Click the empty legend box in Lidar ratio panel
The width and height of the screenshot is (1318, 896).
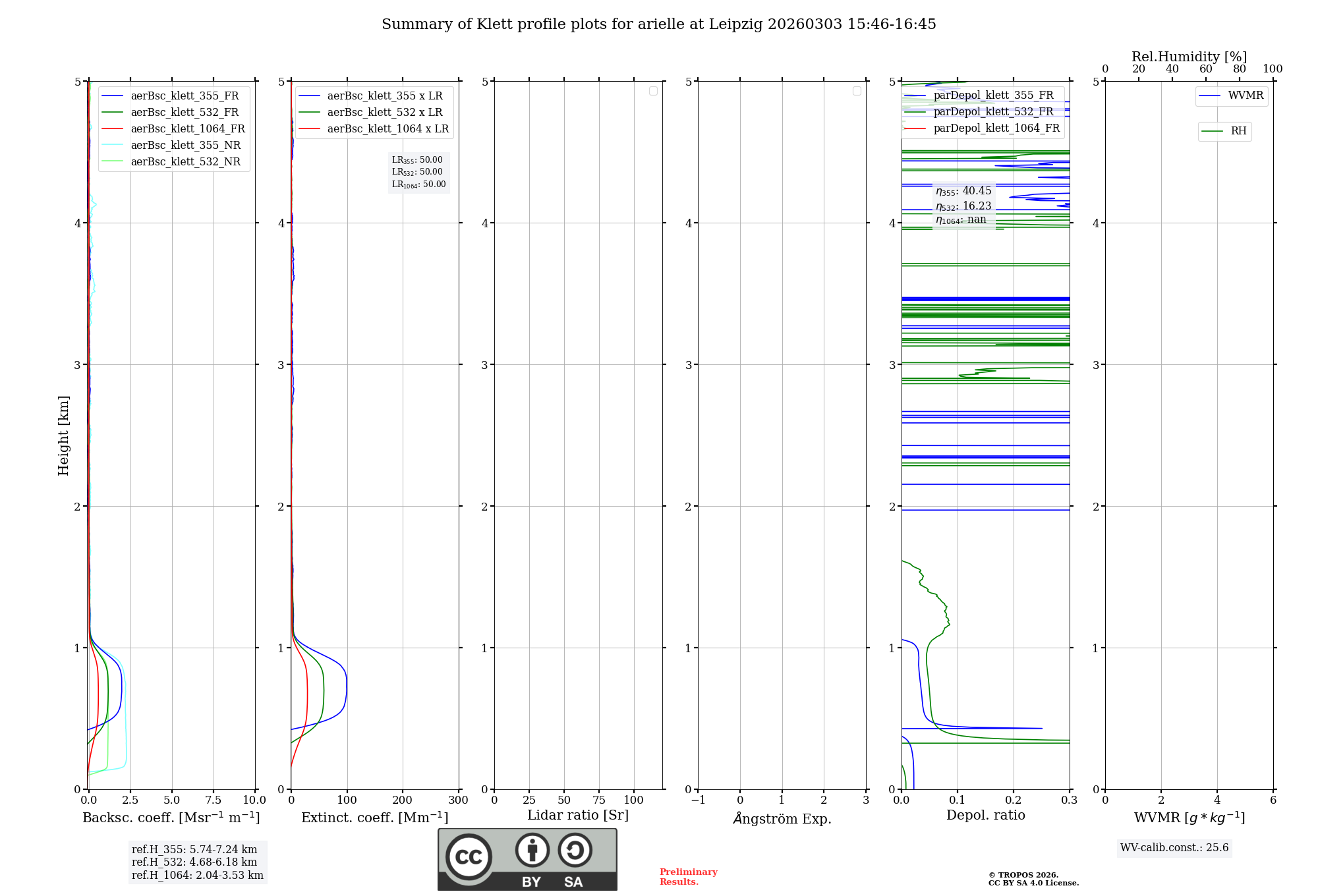[x=653, y=91]
